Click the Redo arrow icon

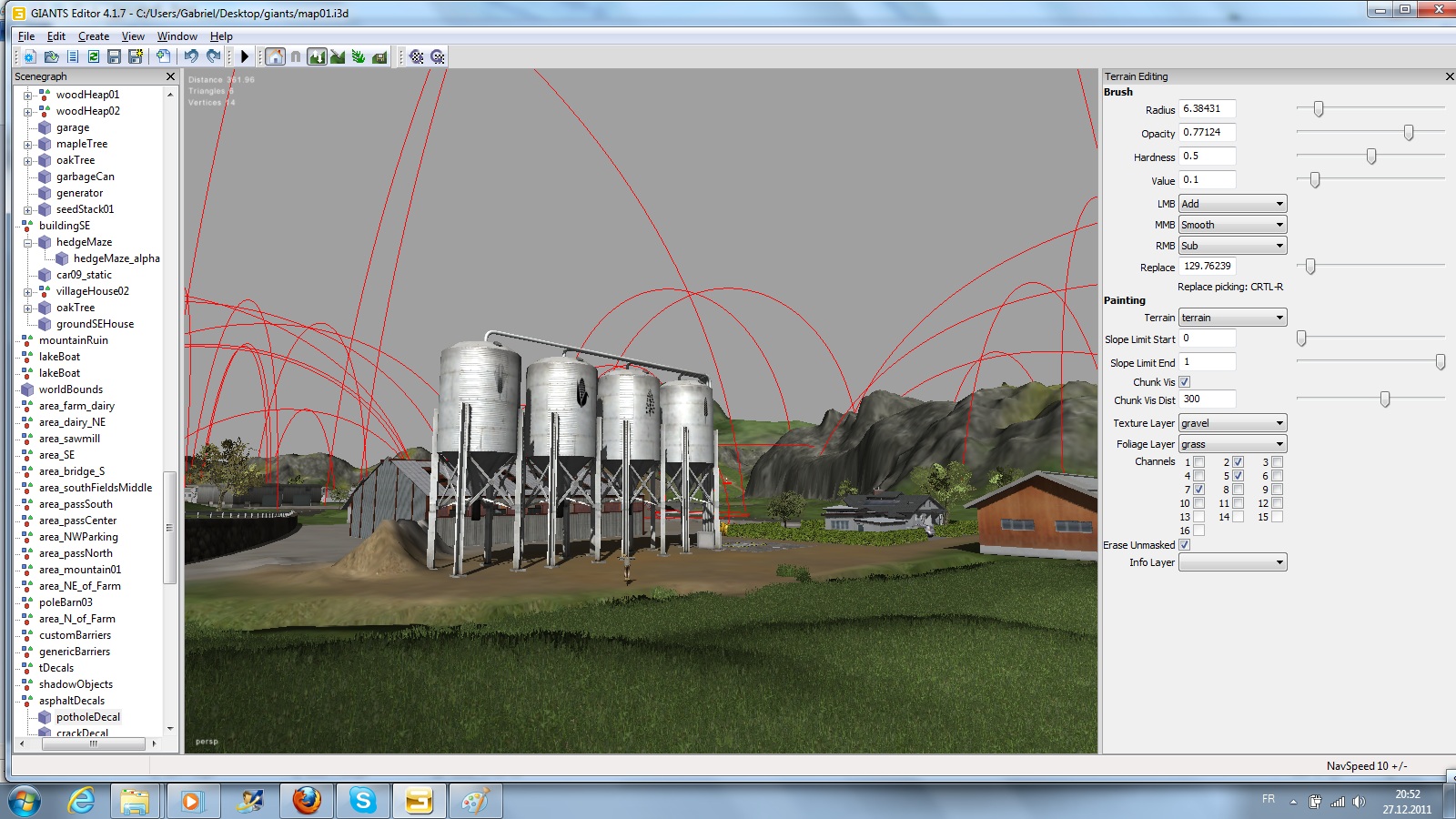(x=213, y=56)
